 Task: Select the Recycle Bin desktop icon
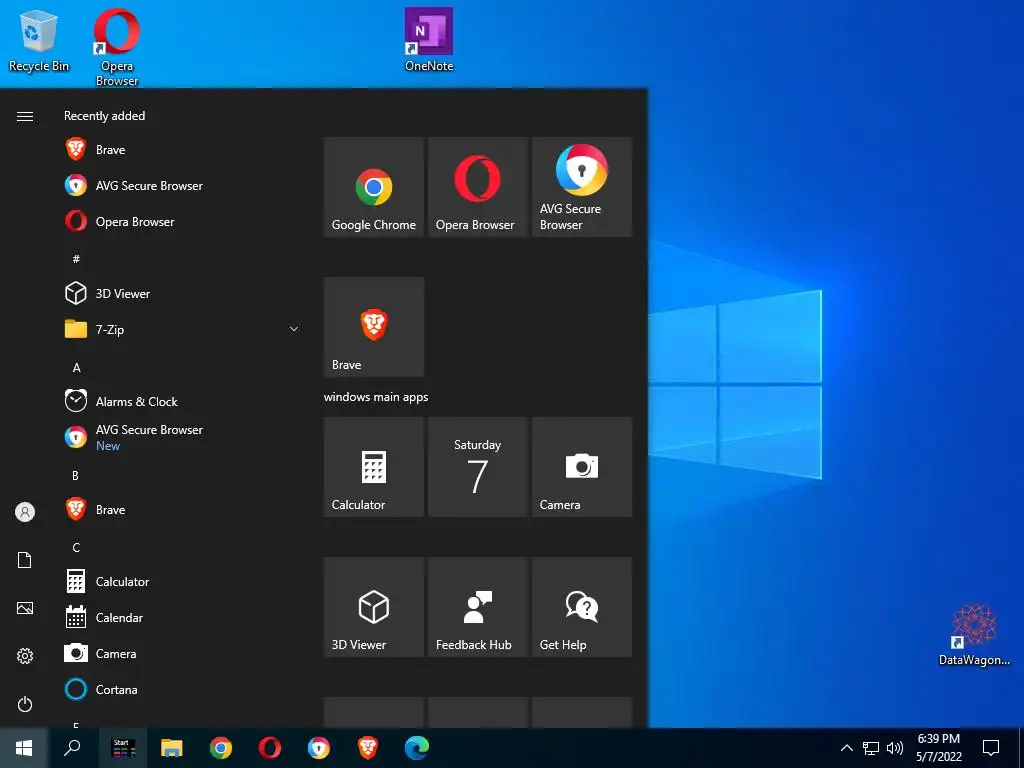coord(39,40)
